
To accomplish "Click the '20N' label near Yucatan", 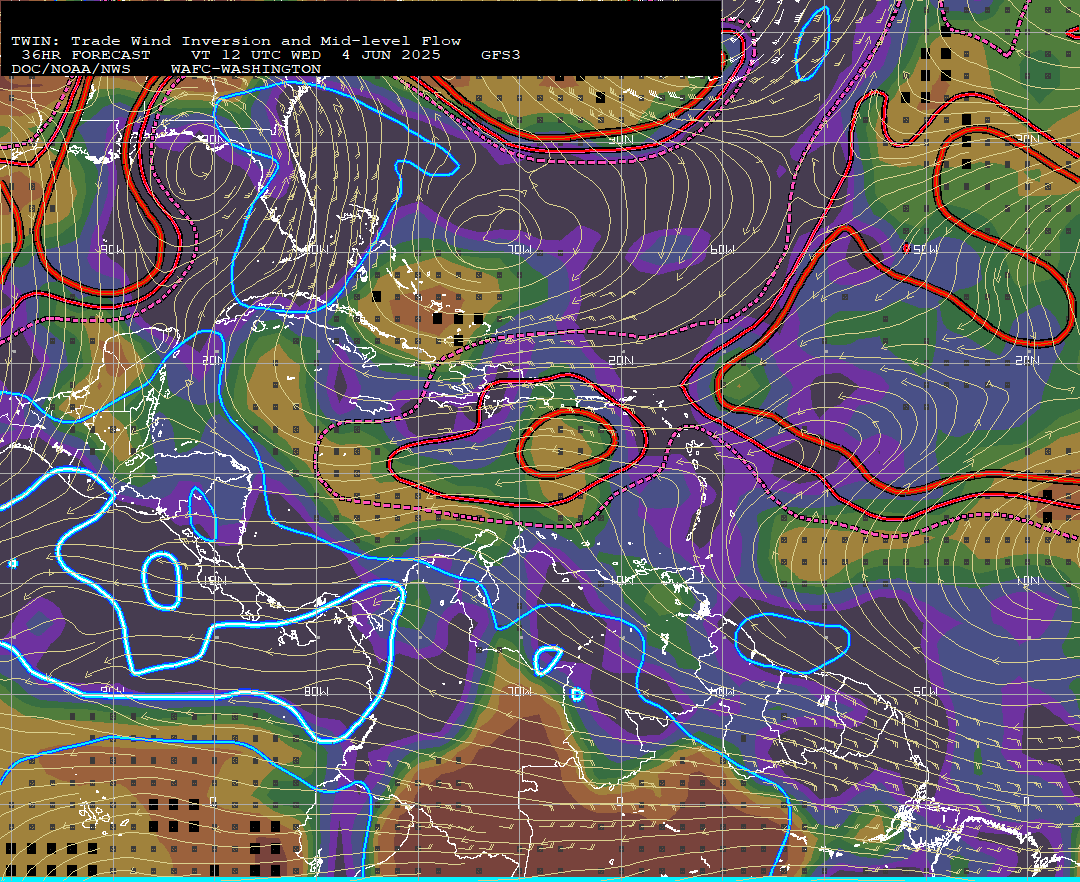I will coord(213,360).
